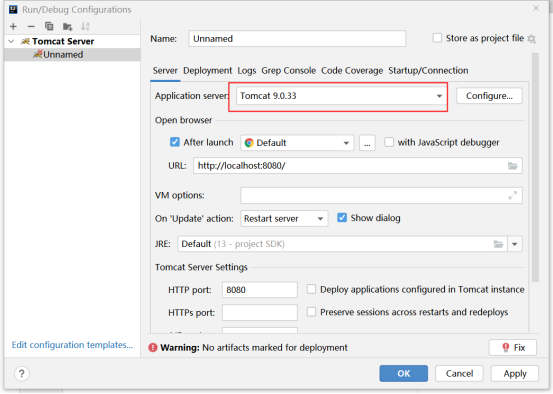Click IntelliJ icon in dialog title bar

[x=13, y=9]
